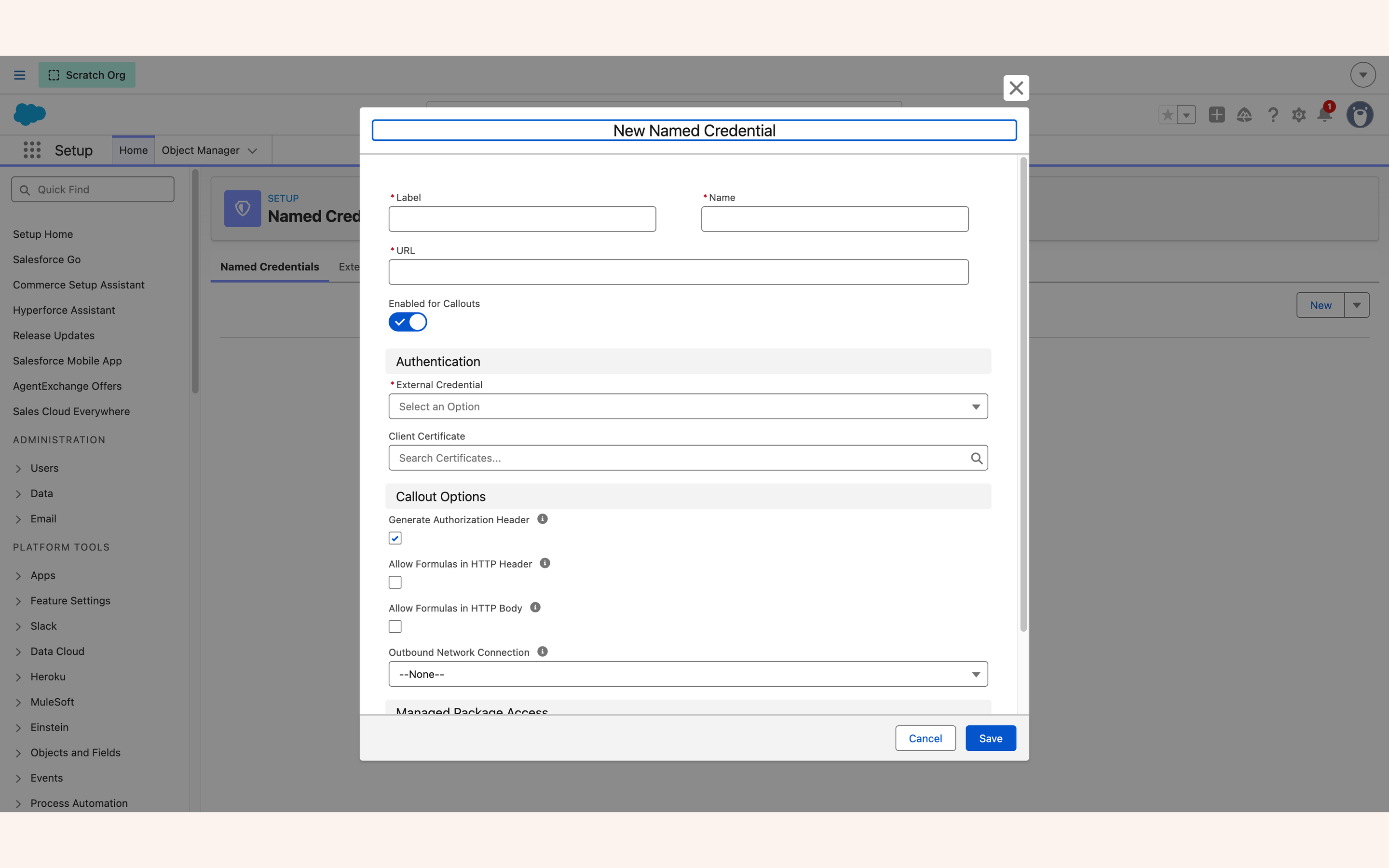Switch to the Object Manager tab
The height and width of the screenshot is (868, 1389).
[x=200, y=150]
